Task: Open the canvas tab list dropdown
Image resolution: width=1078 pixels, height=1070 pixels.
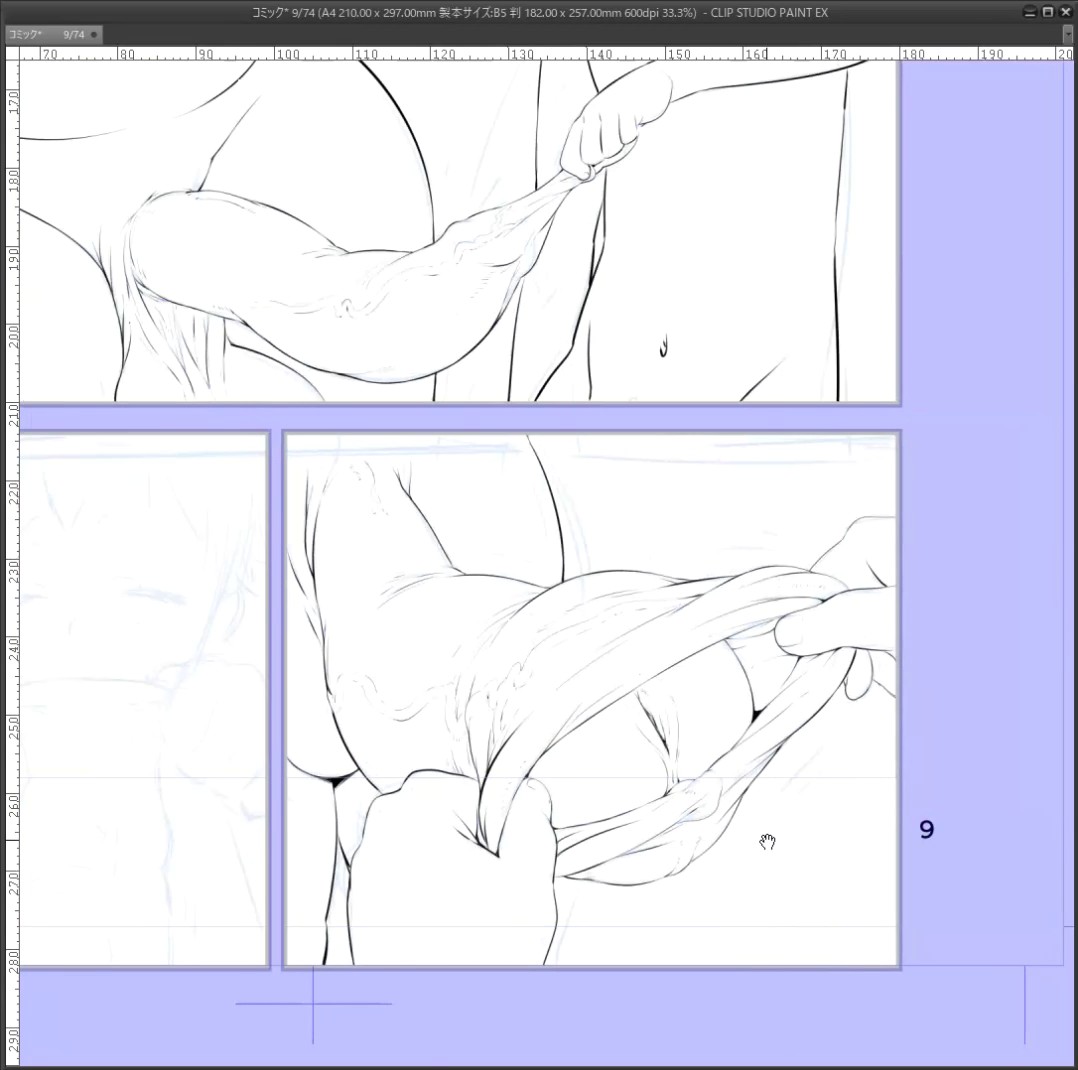Action: click(1068, 34)
